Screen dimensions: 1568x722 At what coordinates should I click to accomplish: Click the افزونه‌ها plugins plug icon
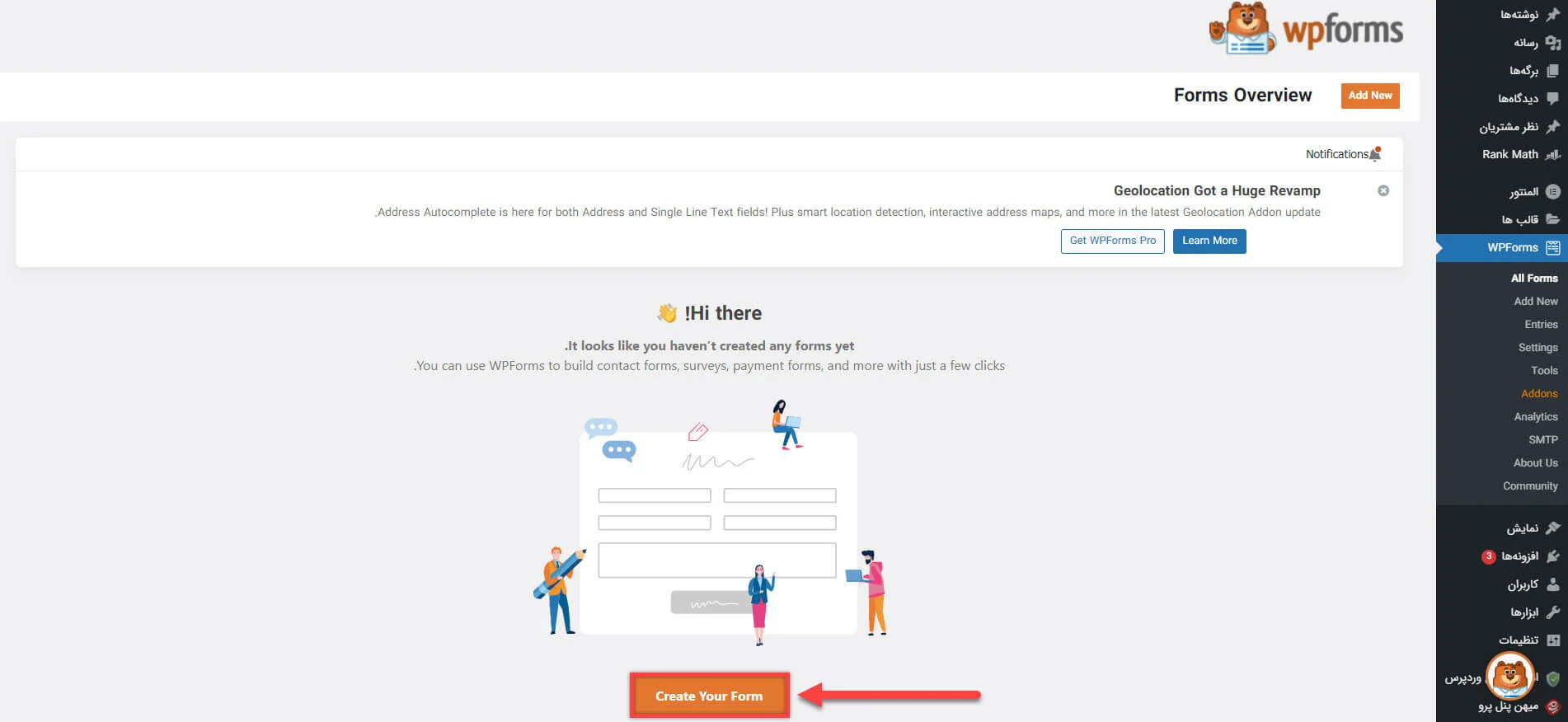point(1553,556)
